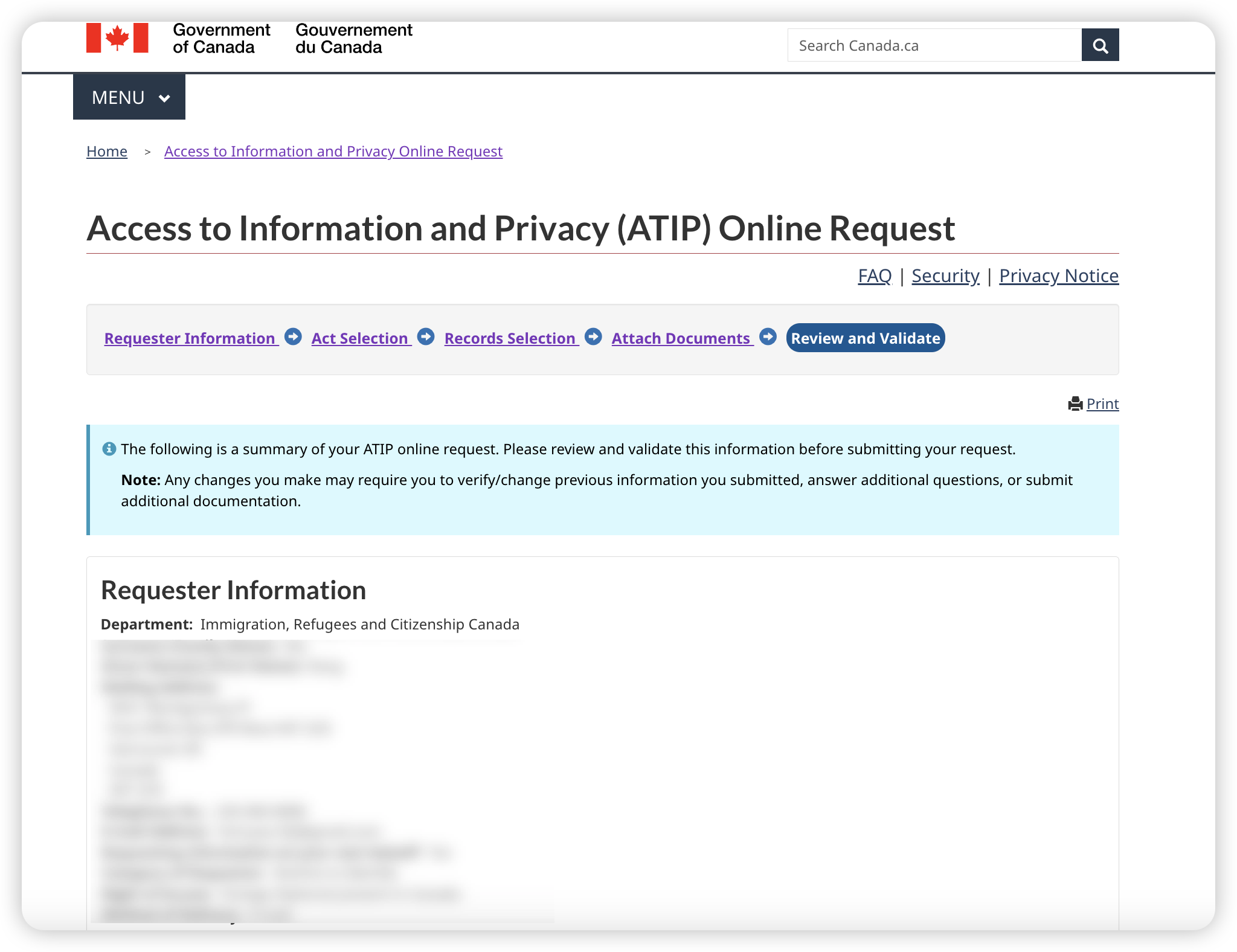This screenshot has width=1237, height=952.
Task: Click arrow icon after Attach Documents step
Action: [768, 337]
